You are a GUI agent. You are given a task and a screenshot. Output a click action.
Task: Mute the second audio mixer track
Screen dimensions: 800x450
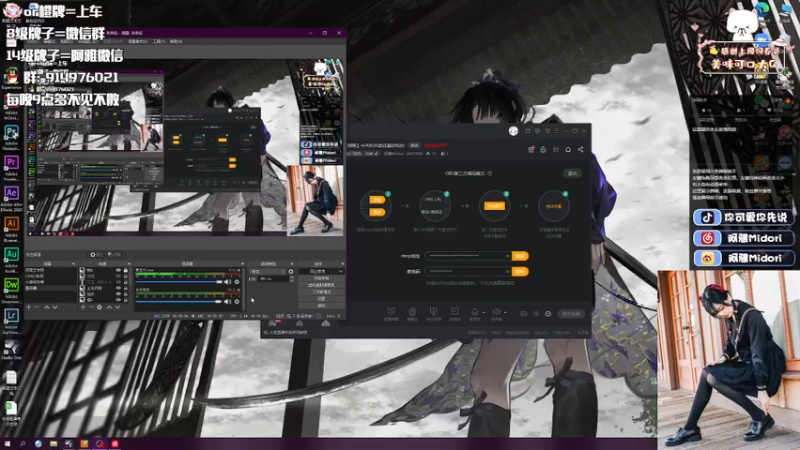click(228, 302)
